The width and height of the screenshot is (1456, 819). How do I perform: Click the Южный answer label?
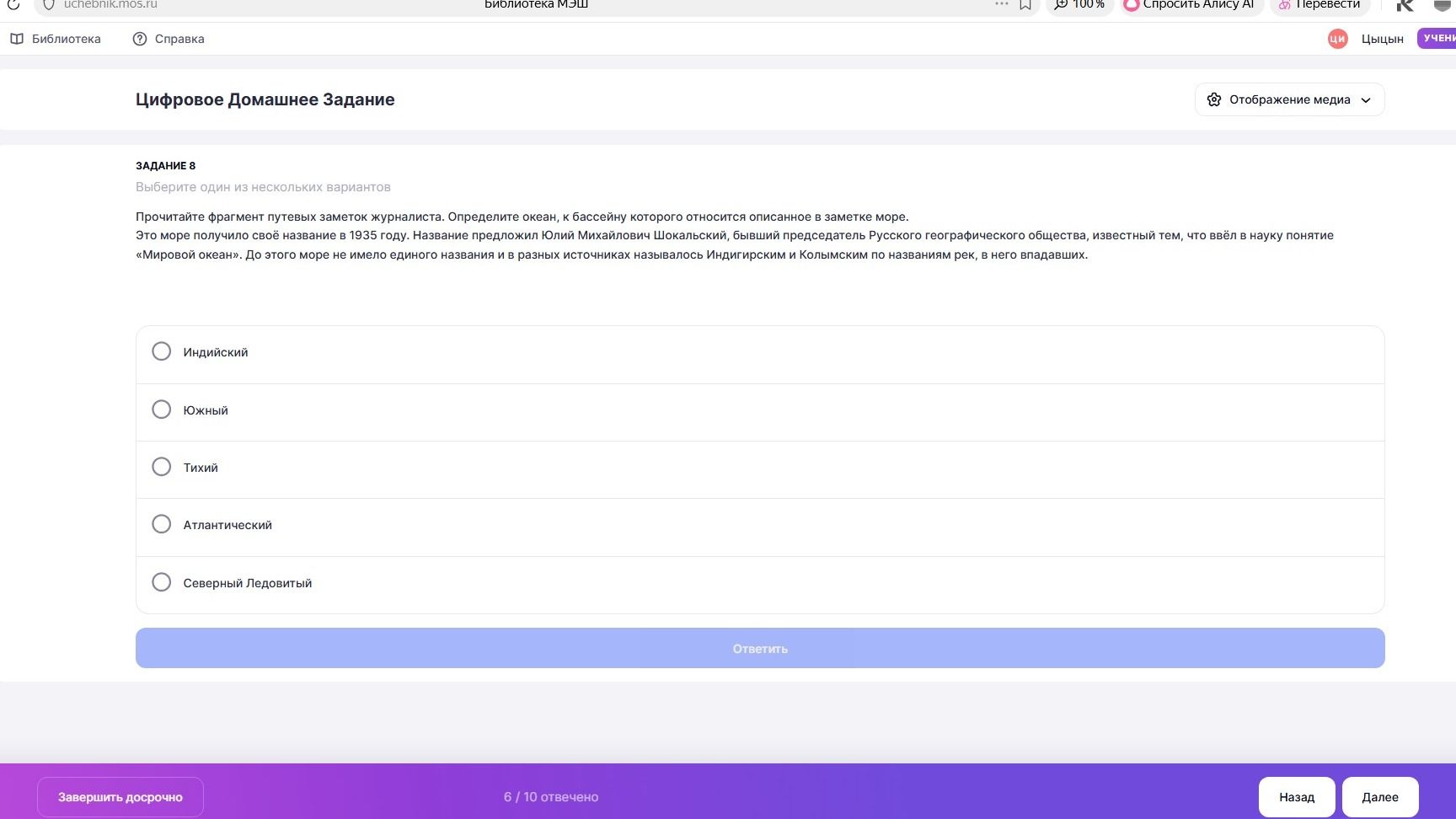click(206, 410)
